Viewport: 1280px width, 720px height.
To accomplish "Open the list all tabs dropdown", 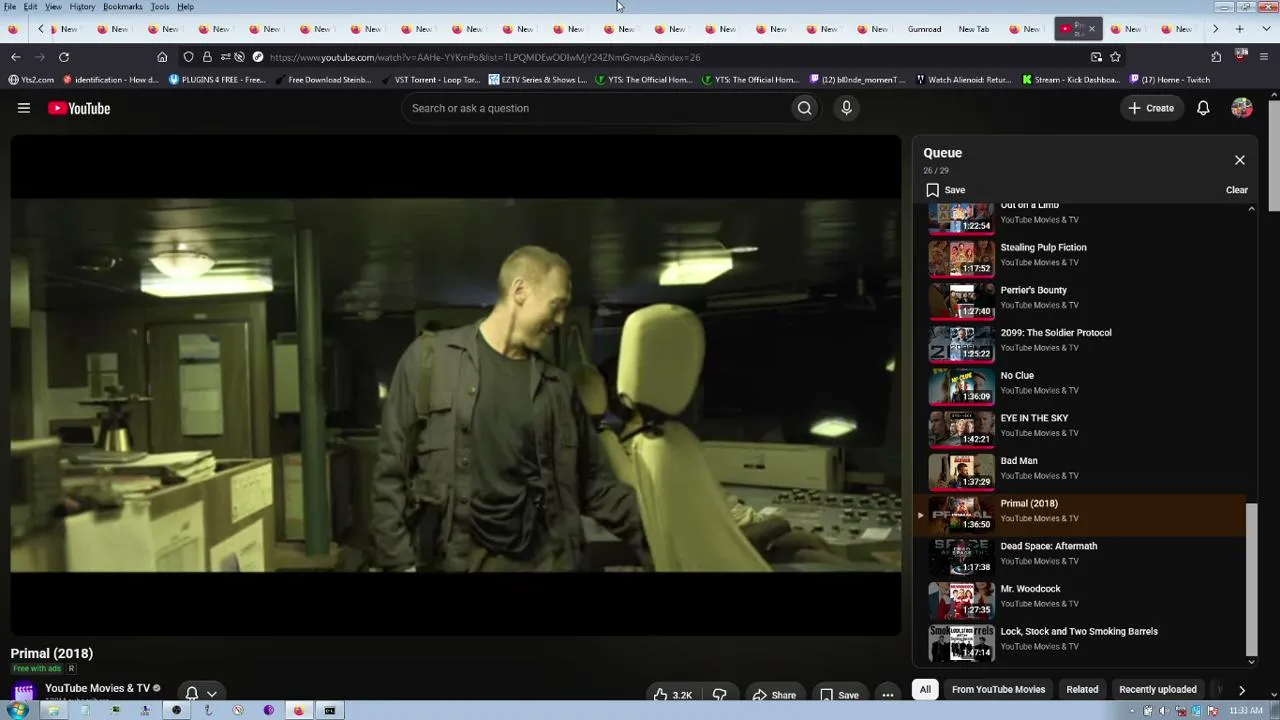I will [1265, 29].
